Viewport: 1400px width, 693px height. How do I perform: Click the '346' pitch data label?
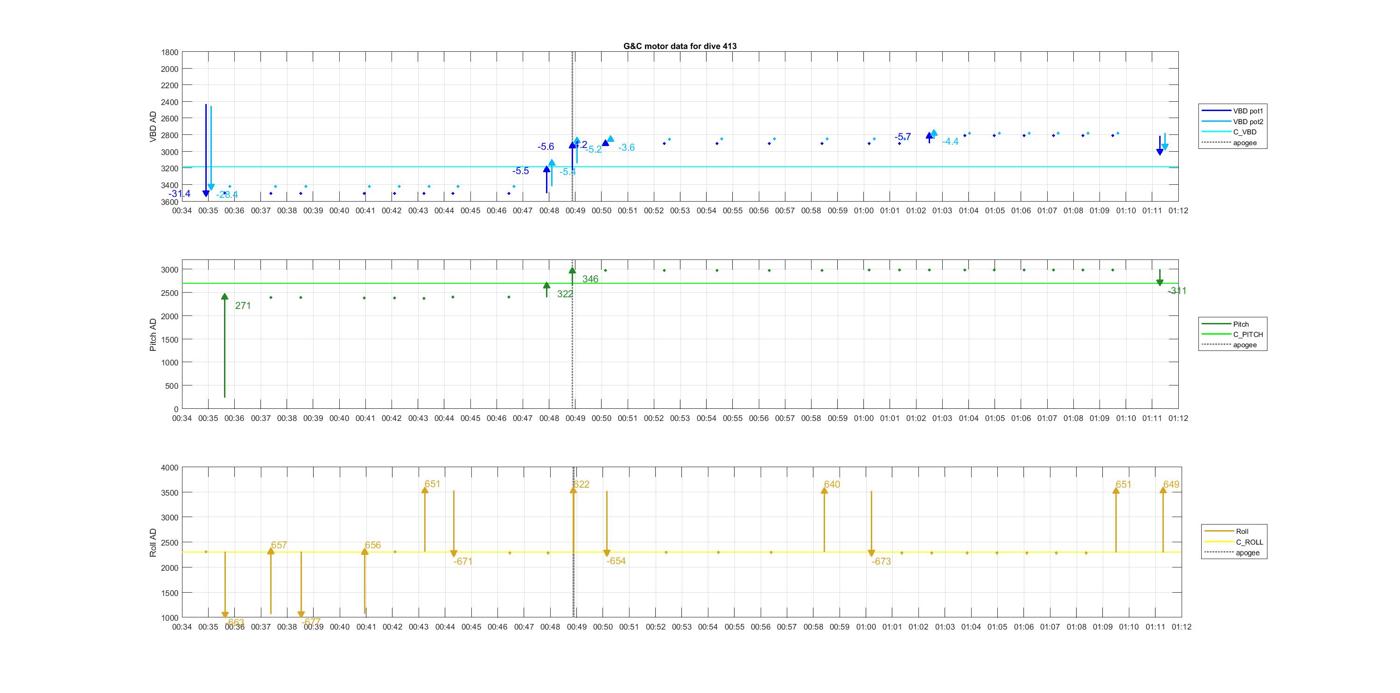(590, 279)
